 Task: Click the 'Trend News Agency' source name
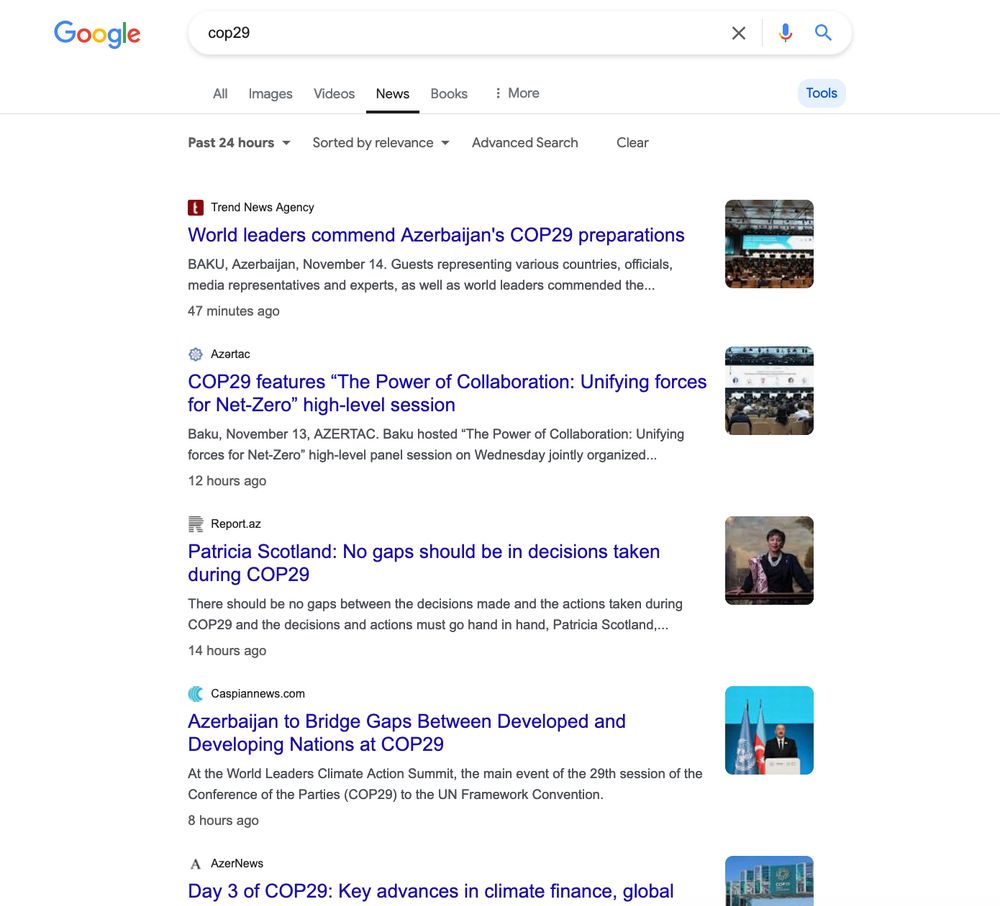coord(262,207)
